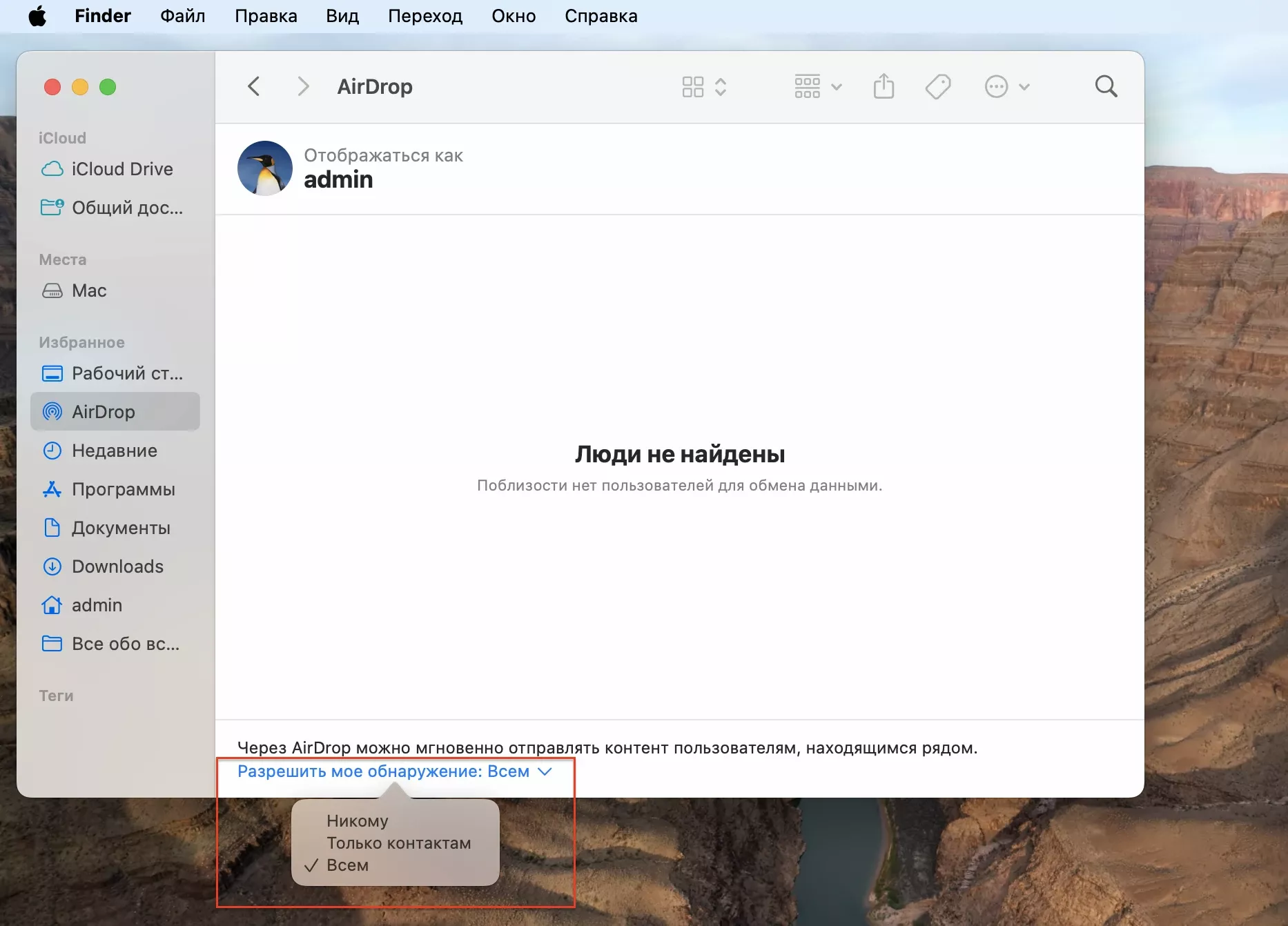Image resolution: width=1288 pixels, height=926 pixels.
Task: Click the Недавние clock icon
Action: pos(52,451)
